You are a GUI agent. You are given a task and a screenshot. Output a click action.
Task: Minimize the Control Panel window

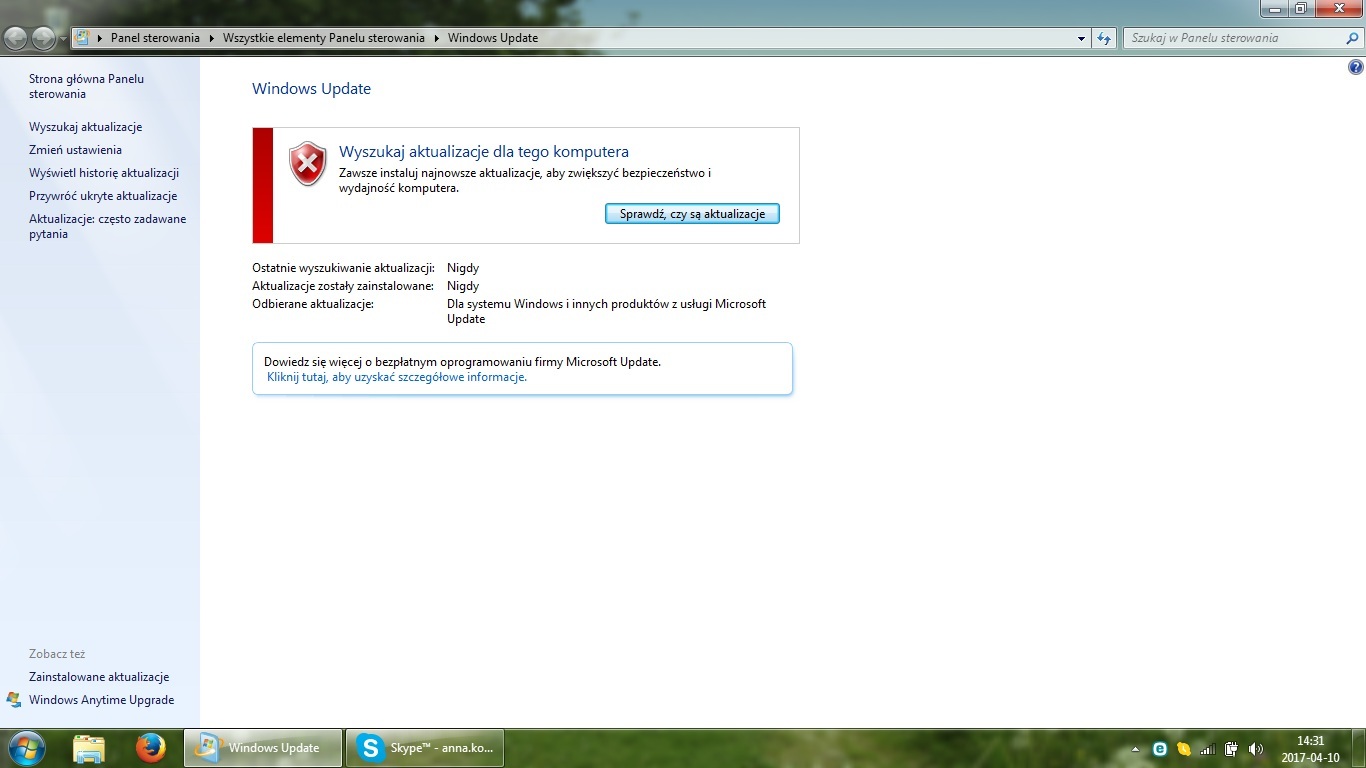(x=1273, y=8)
